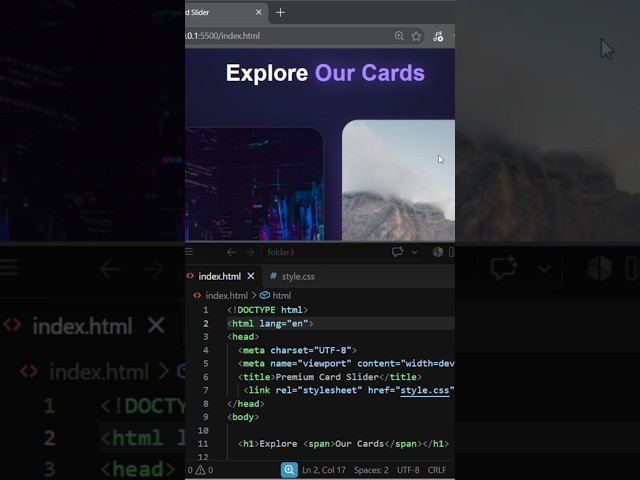Click the browser address bar URL
This screenshot has height=480, width=640.
click(223, 36)
